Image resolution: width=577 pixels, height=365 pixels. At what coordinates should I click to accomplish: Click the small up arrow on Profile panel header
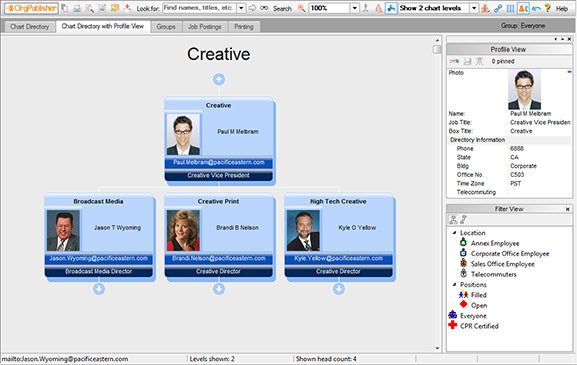point(562,39)
